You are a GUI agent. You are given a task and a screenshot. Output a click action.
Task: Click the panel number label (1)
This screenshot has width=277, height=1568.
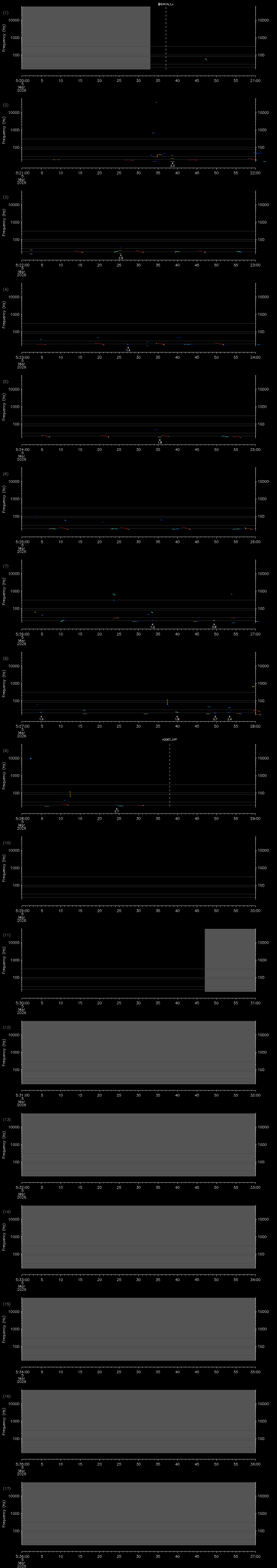pos(5,12)
